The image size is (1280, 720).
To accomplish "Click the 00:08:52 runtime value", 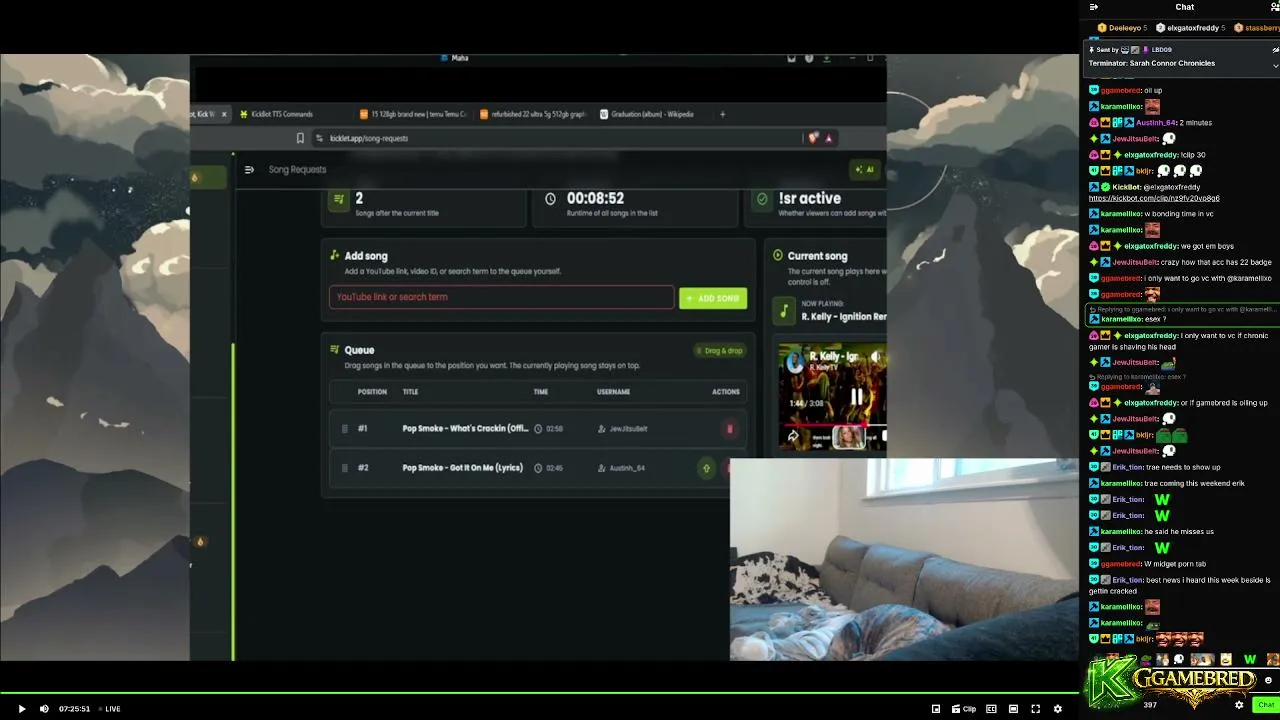I will point(595,199).
